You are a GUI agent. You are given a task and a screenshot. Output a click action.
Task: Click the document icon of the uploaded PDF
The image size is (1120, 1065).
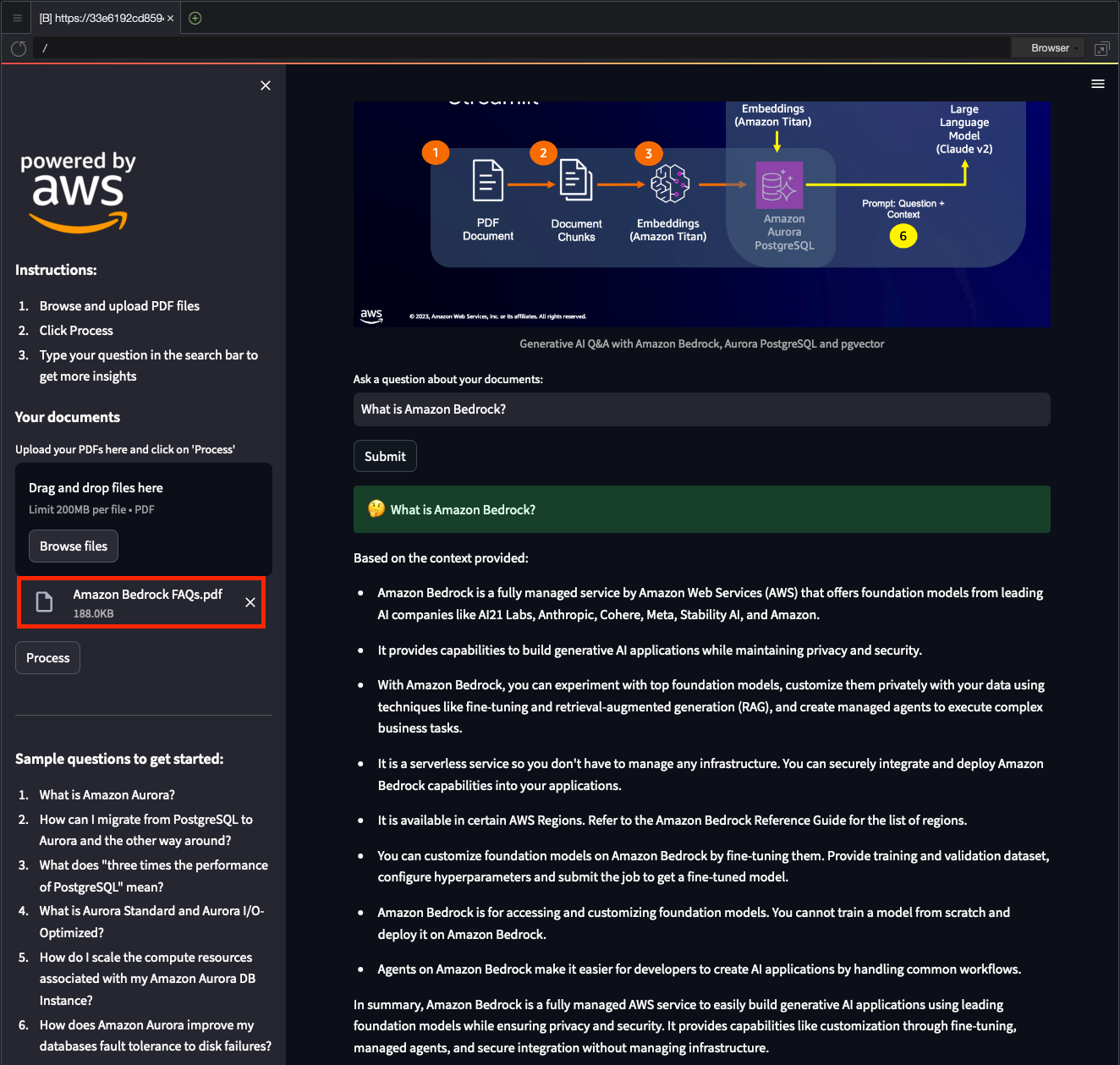coord(44,602)
